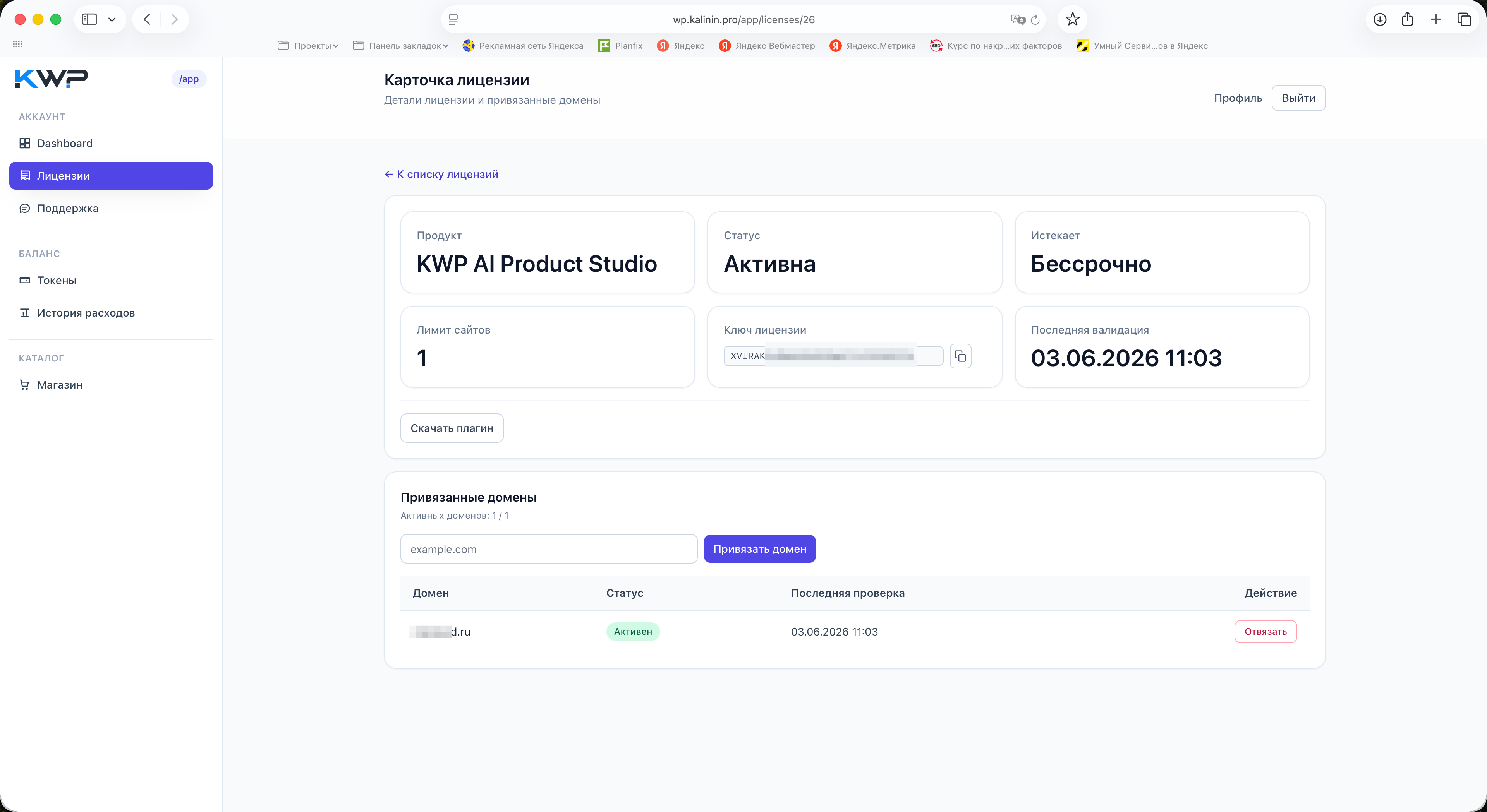The height and width of the screenshot is (812, 1487).
Task: Show tab overview icon
Action: 1465,20
